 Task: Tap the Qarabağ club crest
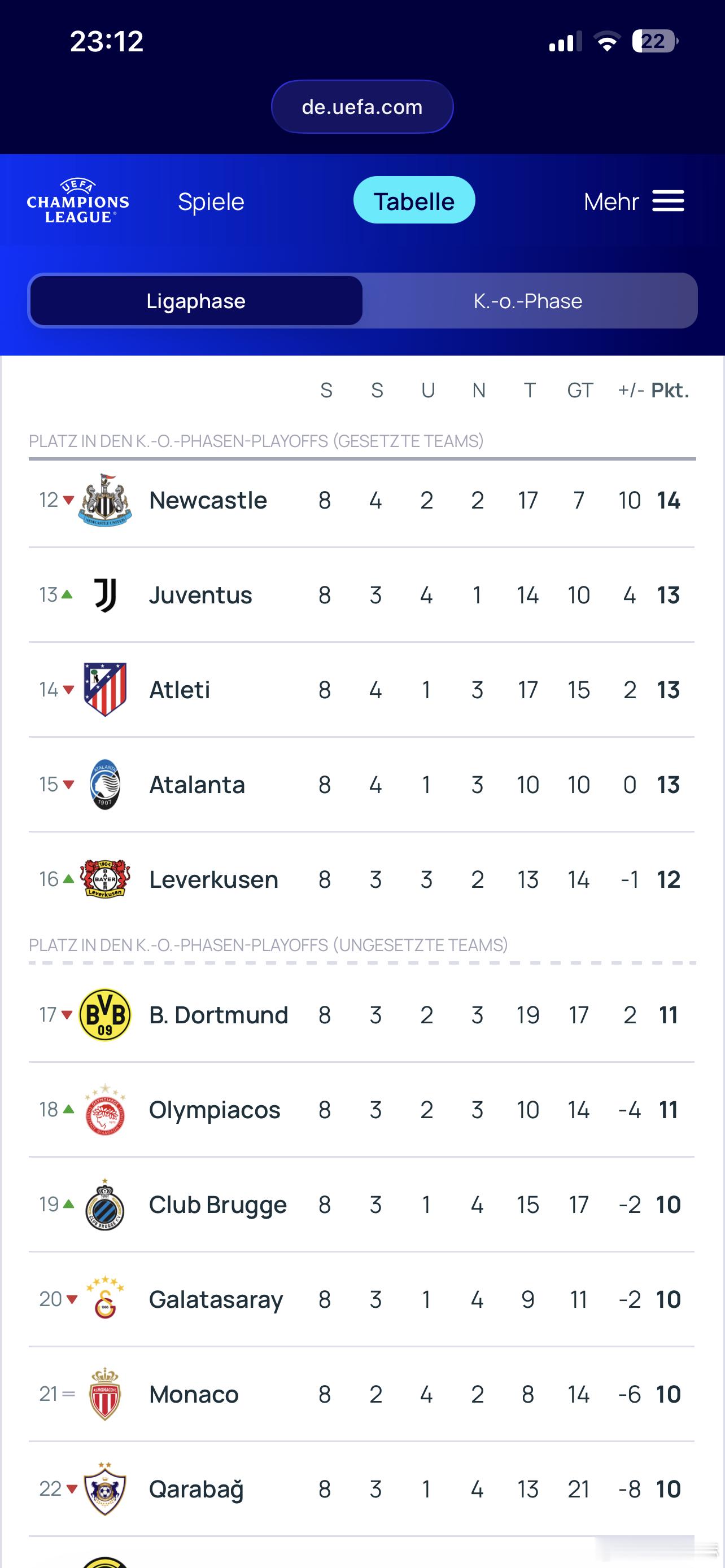coord(104,1489)
